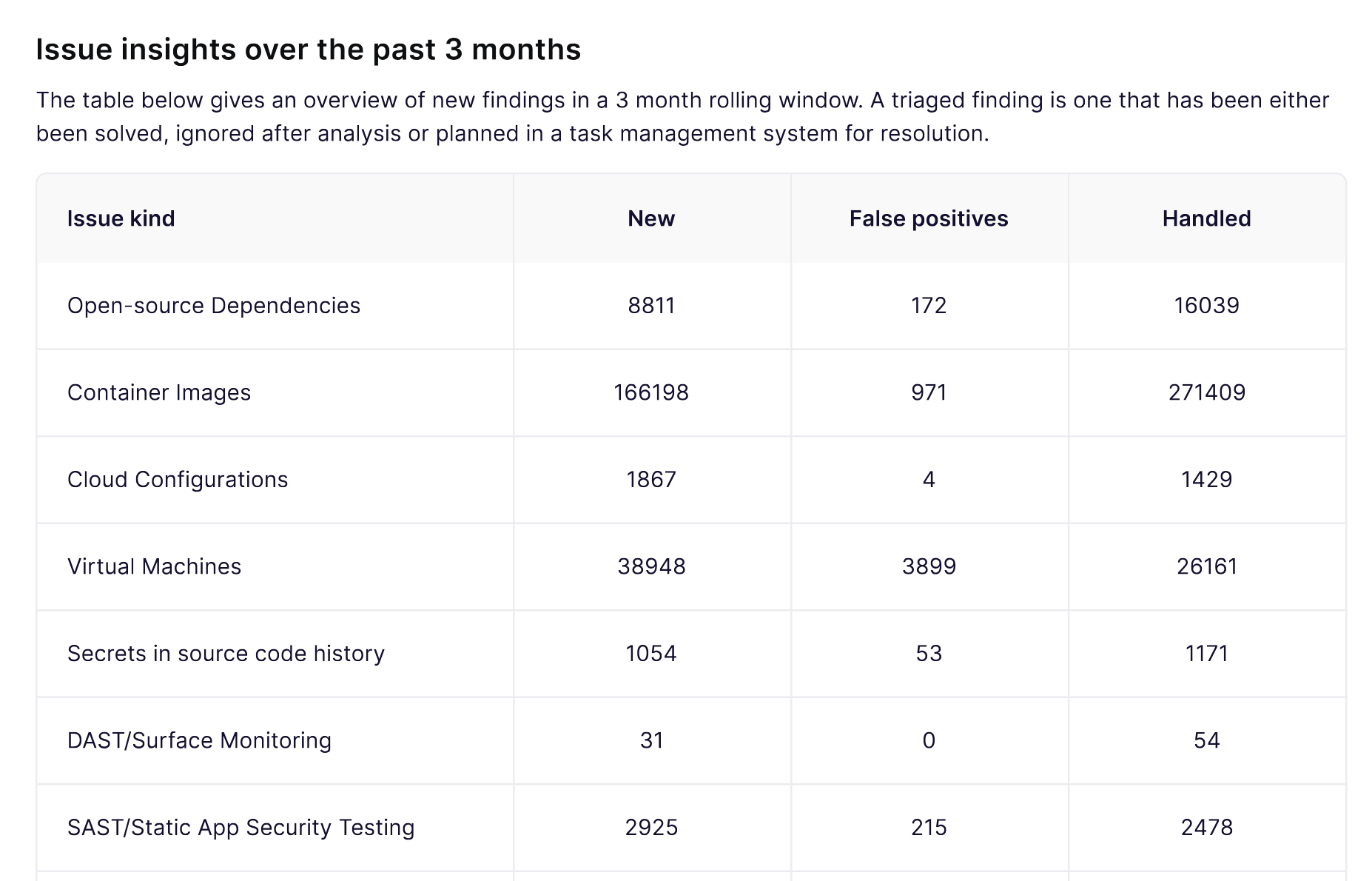
Task: Select Cloud Configurations handled value 1429
Action: [x=1207, y=480]
